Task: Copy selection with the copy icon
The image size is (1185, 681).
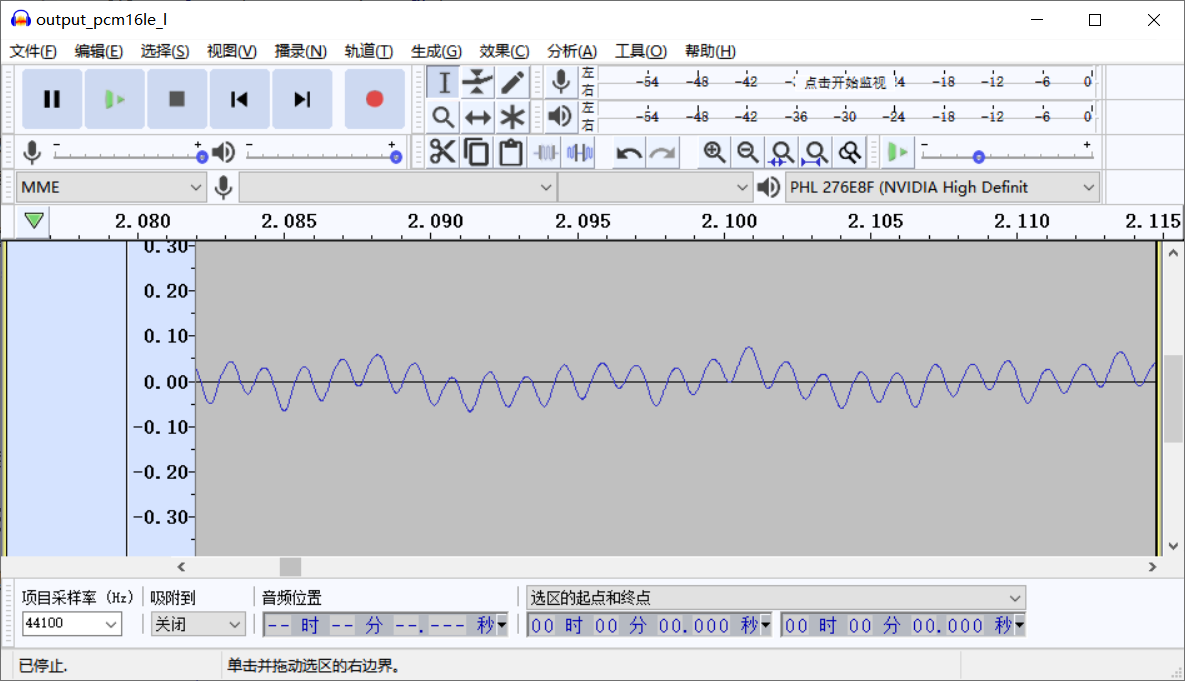Action: 477,153
